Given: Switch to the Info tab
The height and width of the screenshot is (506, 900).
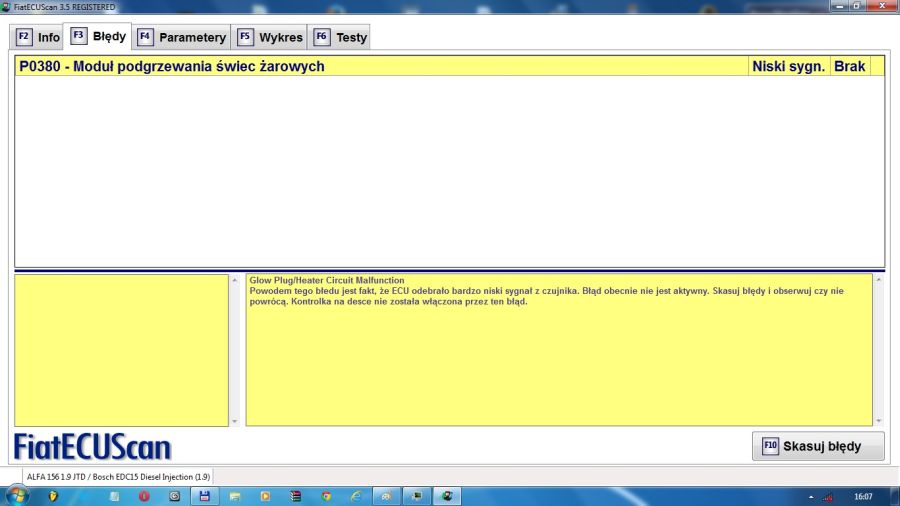Looking at the screenshot, I should (38, 37).
